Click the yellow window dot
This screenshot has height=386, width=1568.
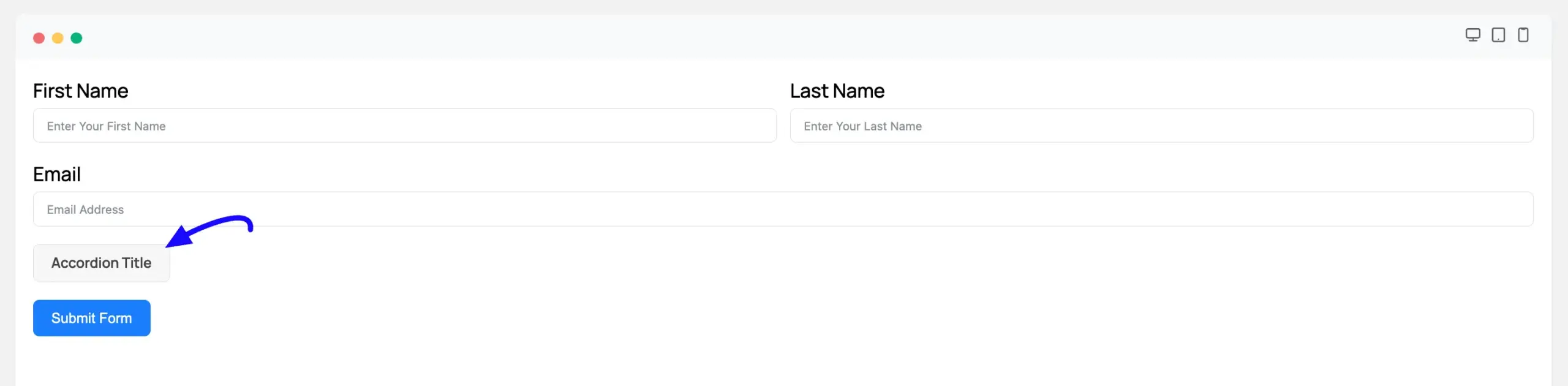tap(58, 38)
